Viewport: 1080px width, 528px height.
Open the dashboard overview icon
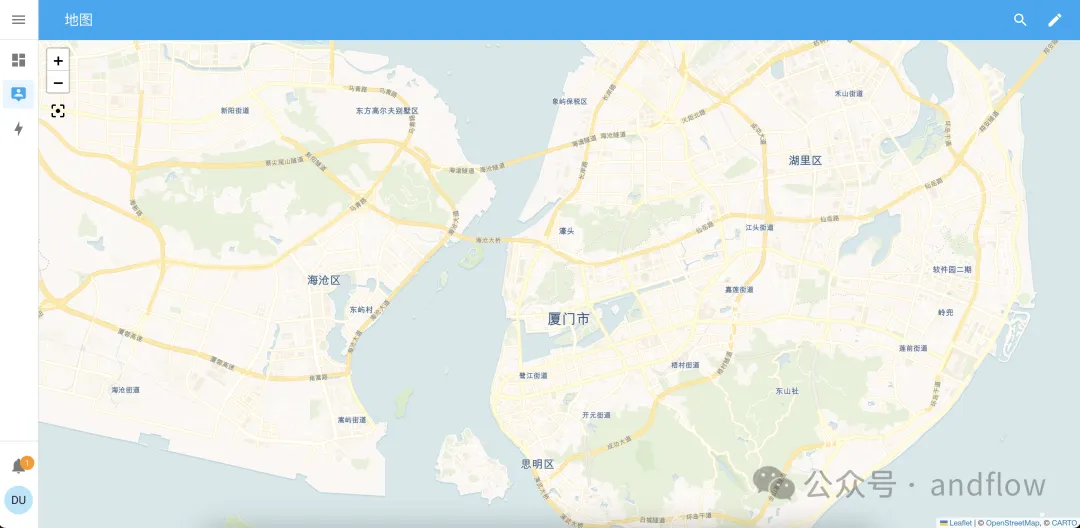click(x=19, y=60)
